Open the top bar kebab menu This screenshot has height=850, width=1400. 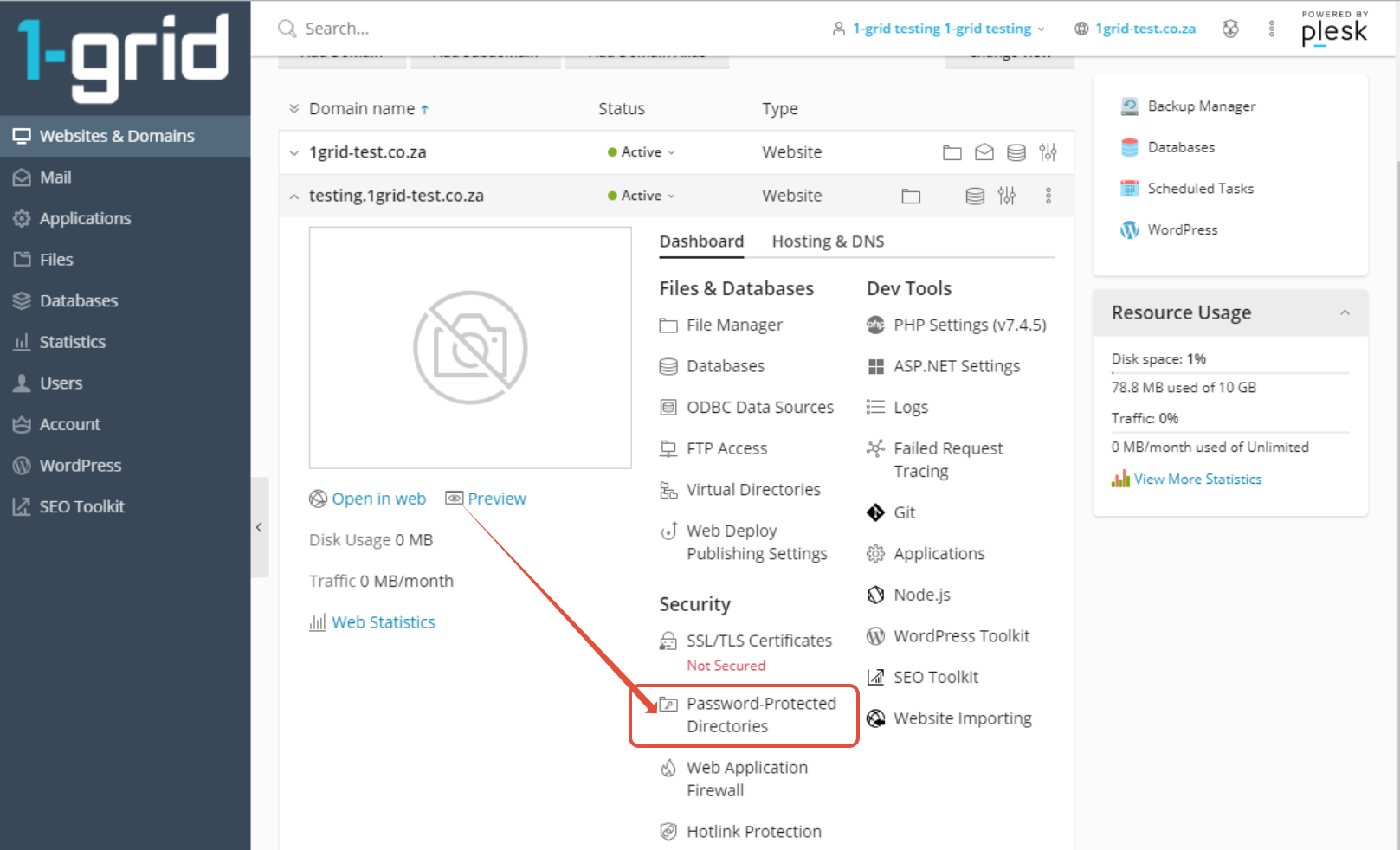coord(1271,29)
